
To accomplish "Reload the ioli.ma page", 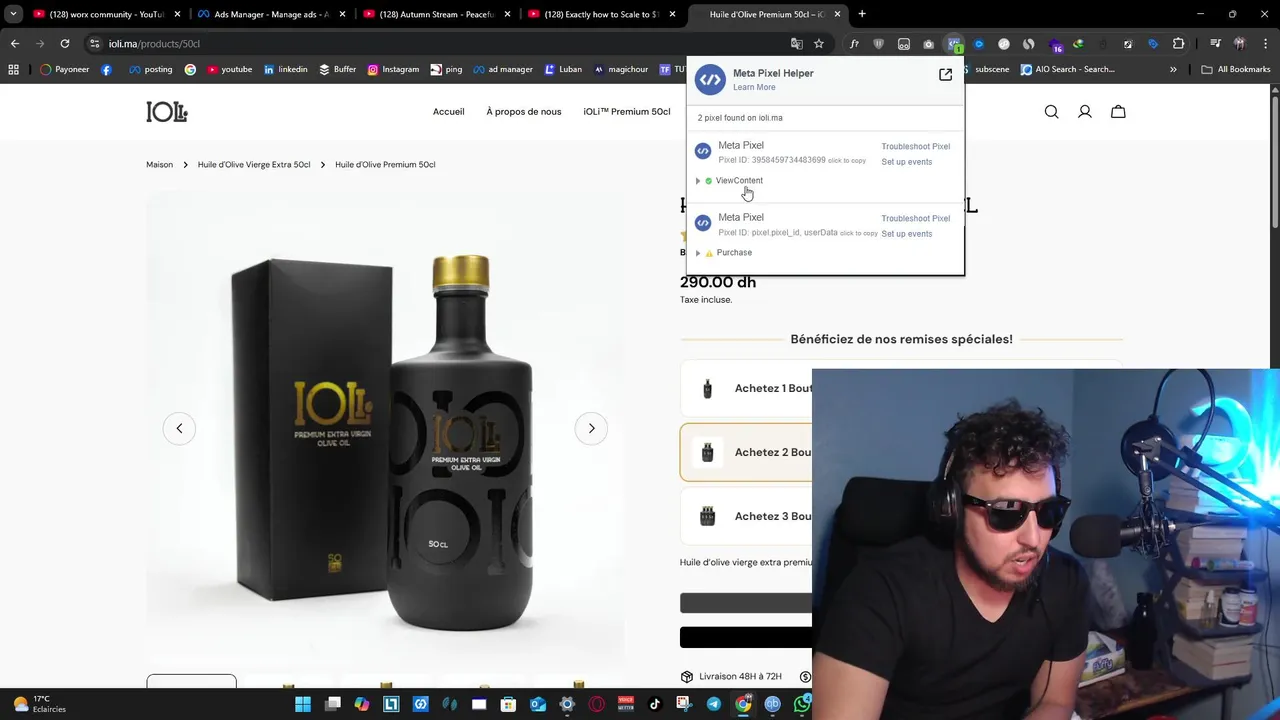I will [64, 44].
